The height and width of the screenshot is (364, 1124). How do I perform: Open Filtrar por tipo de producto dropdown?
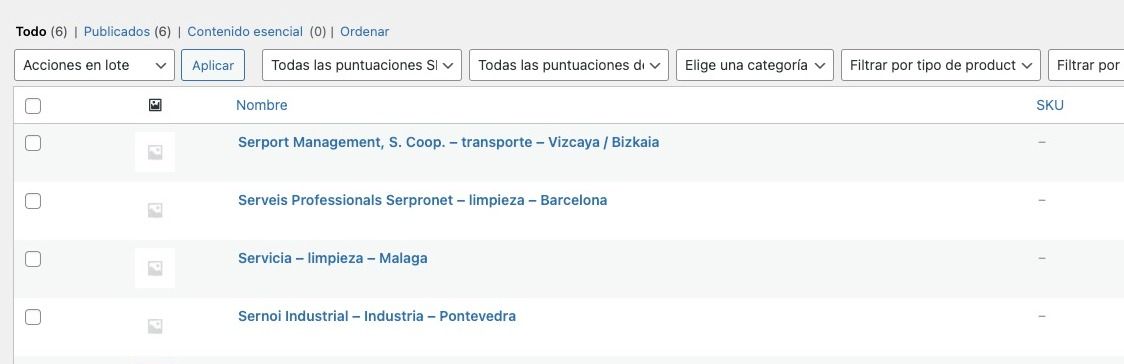pos(940,65)
